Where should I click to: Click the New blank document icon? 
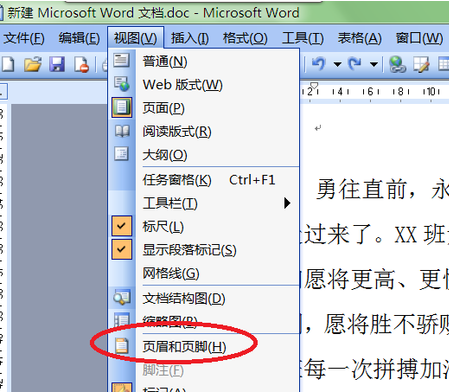tap(8, 64)
